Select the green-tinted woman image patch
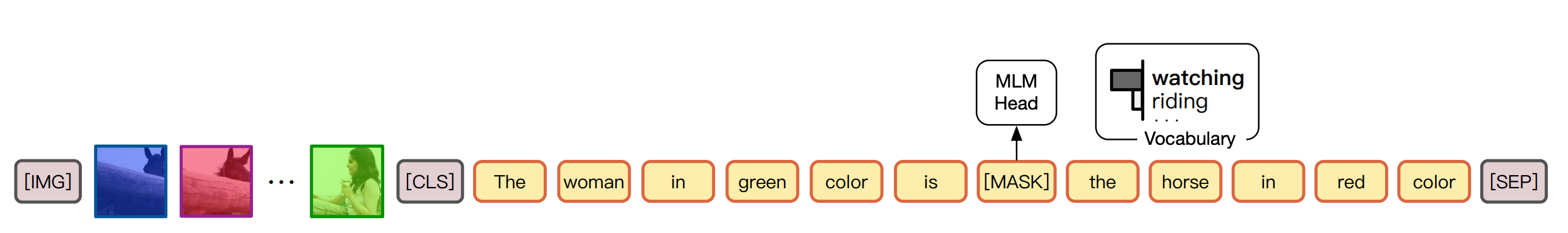Screen dimensions: 1568x233 click(x=347, y=181)
